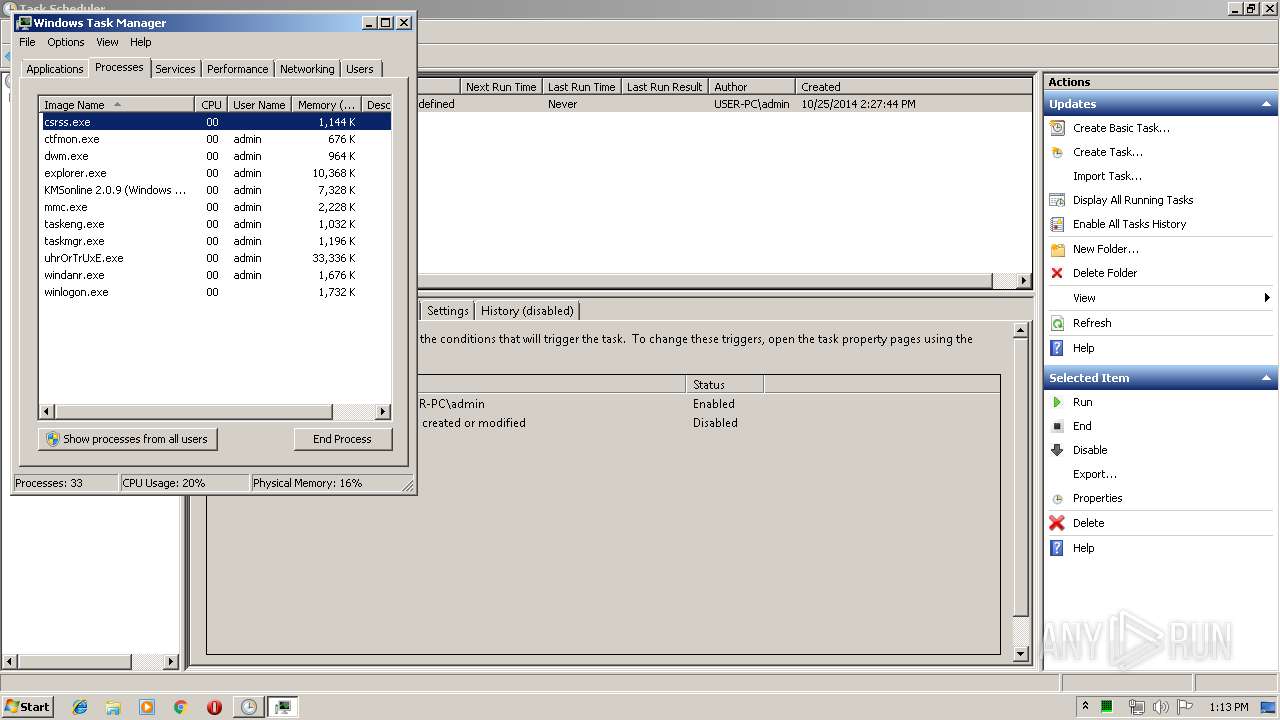This screenshot has width=1280, height=720.
Task: Click the Properties clock icon
Action: pyautogui.click(x=1057, y=498)
